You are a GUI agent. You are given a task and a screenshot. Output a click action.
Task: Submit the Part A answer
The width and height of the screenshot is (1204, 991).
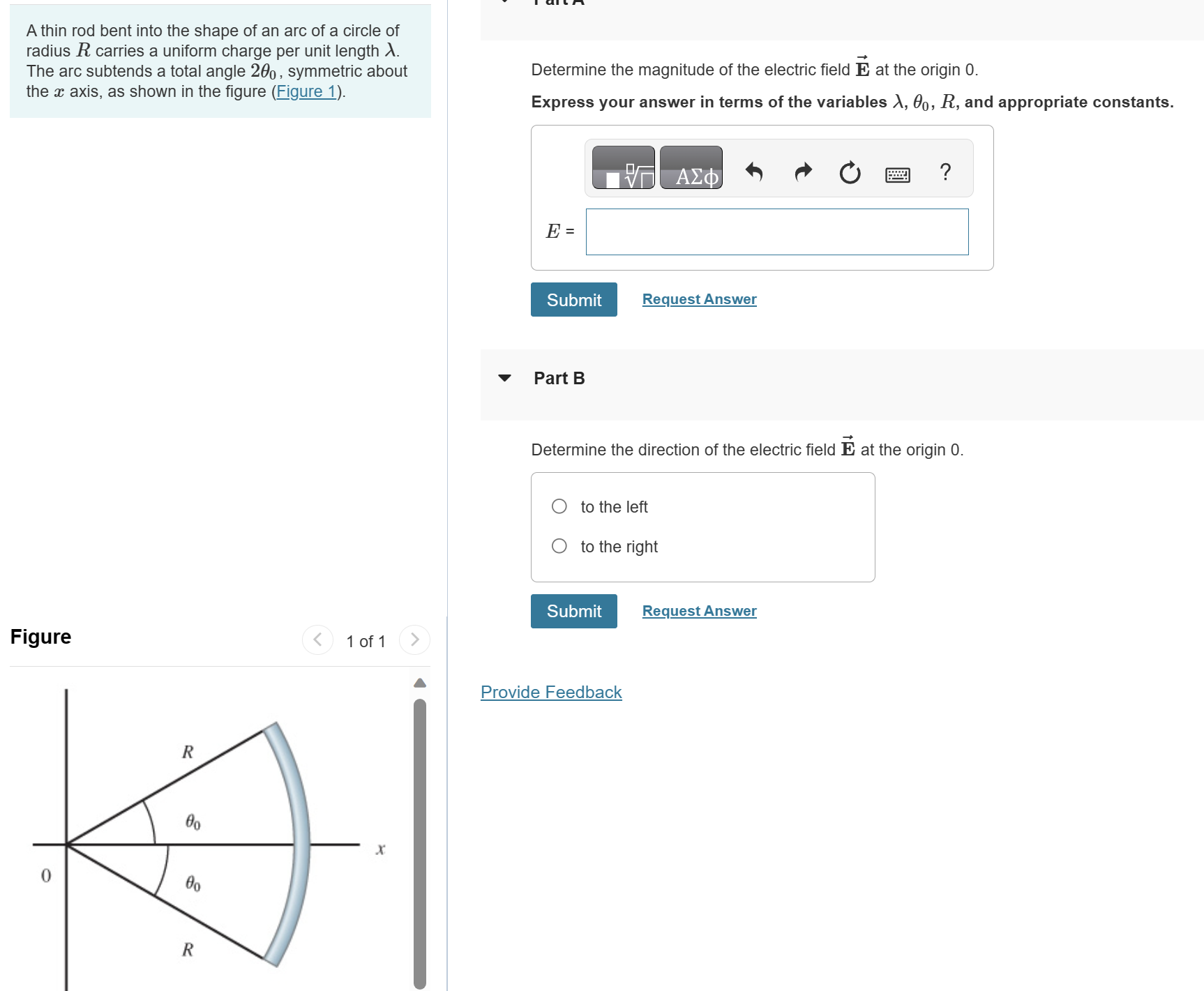pyautogui.click(x=573, y=299)
